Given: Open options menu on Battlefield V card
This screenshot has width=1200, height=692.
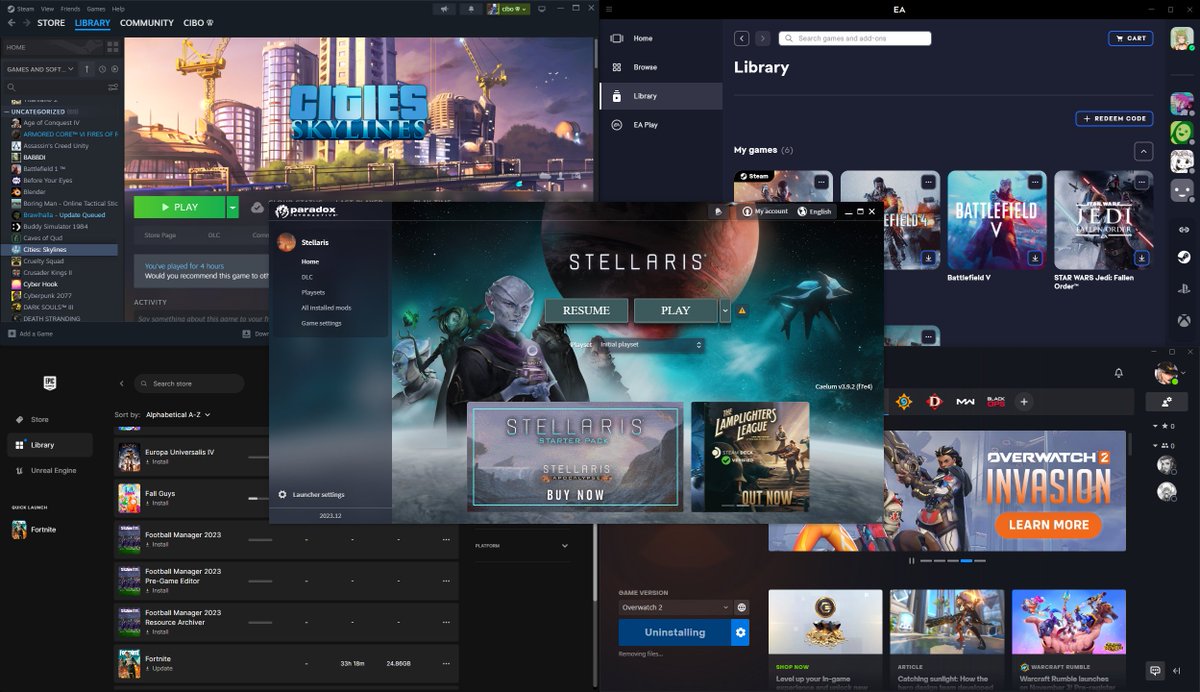Looking at the screenshot, I should coord(1035,182).
